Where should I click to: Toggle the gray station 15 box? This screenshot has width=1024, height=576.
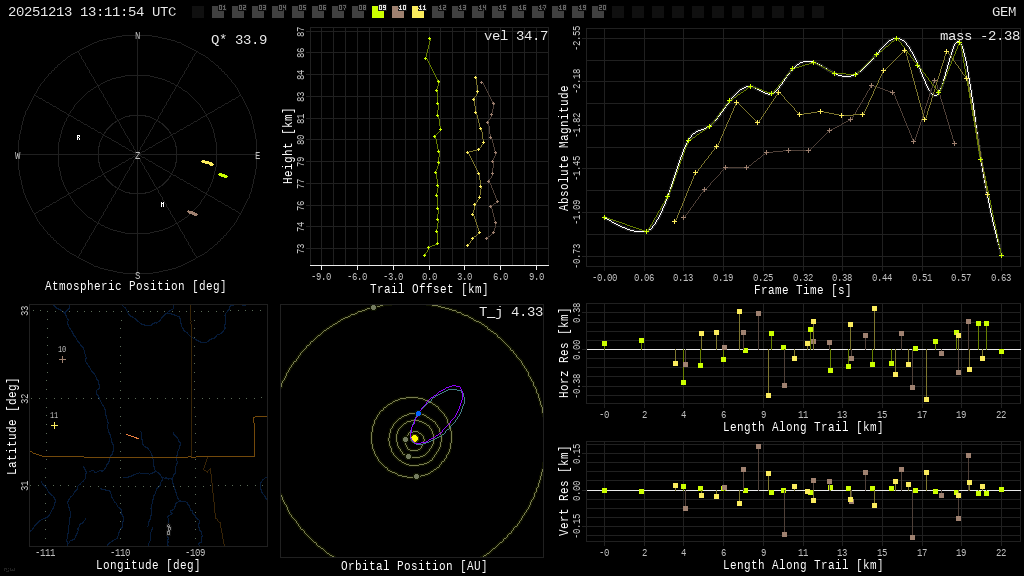click(x=498, y=12)
